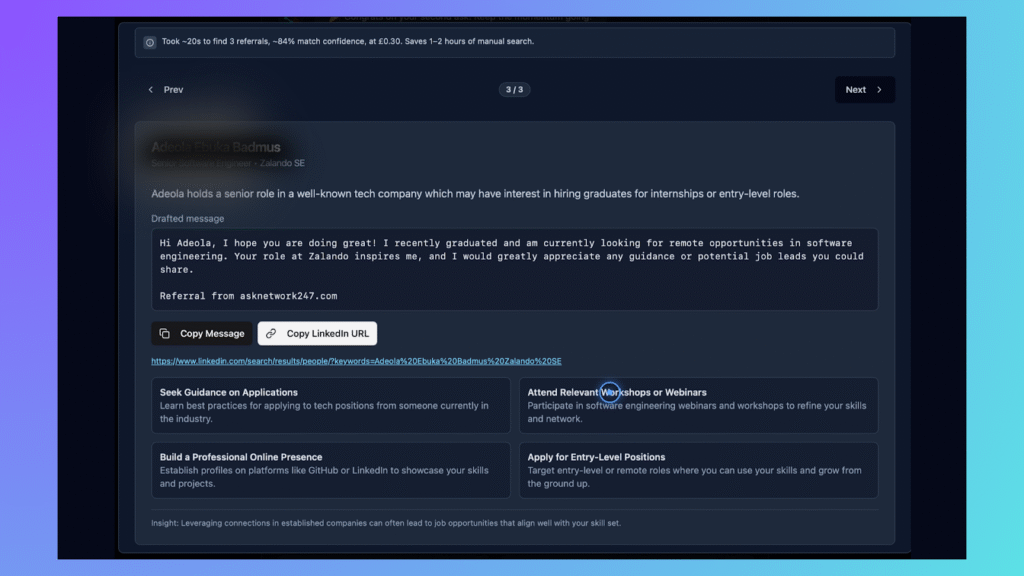Open the LinkedIn search results link
The height and width of the screenshot is (576, 1024).
356,361
